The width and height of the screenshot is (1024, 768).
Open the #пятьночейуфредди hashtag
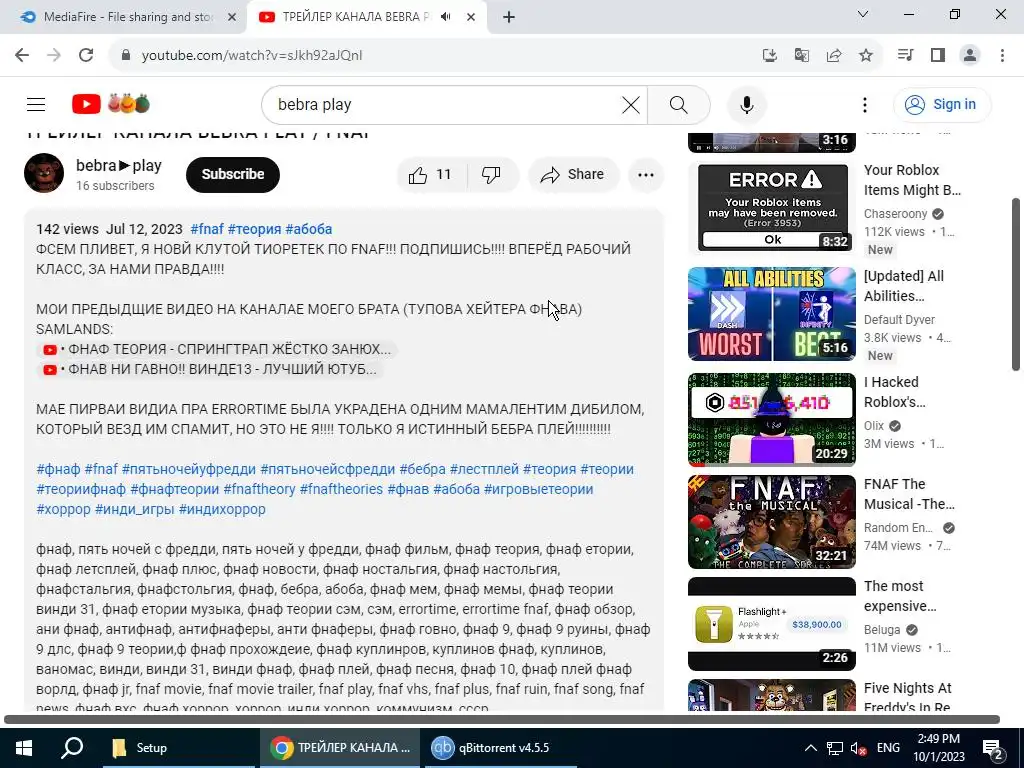[189, 470]
